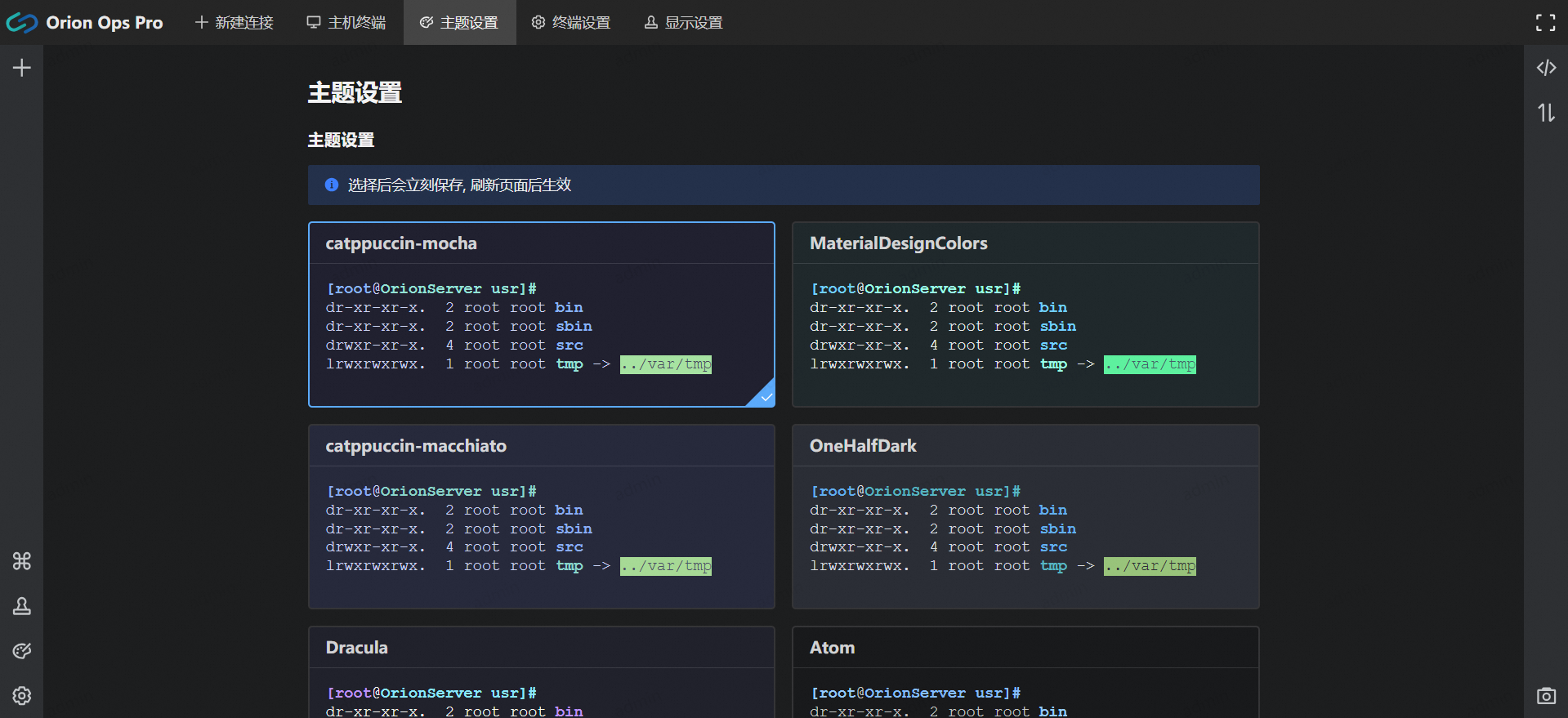
Task: Switch to the 终端设置 tab
Action: (571, 23)
